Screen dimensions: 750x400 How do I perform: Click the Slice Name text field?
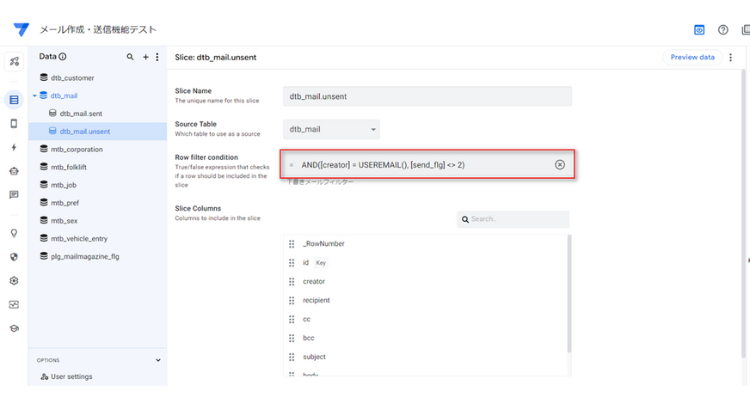(427, 96)
